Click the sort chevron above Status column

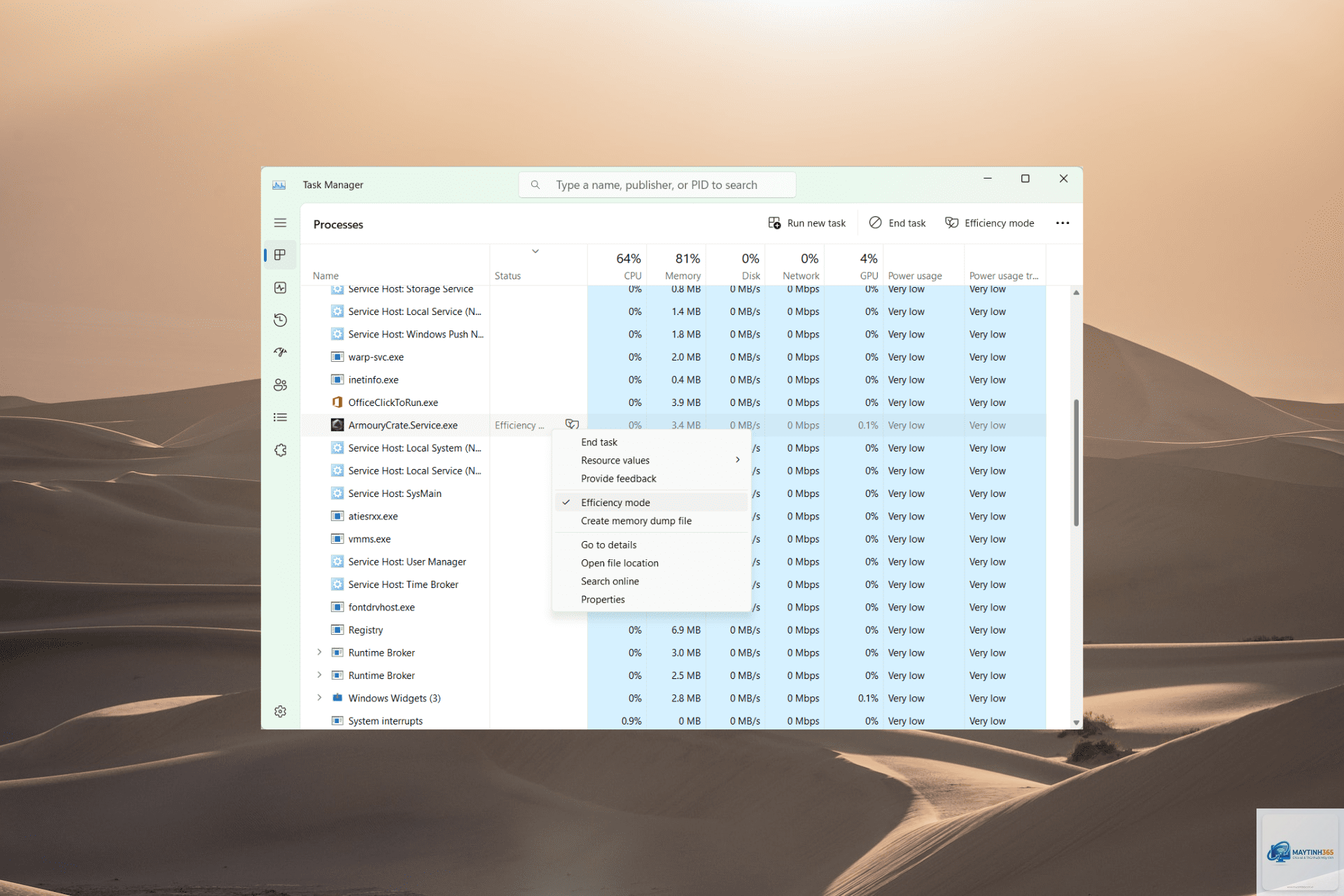pyautogui.click(x=535, y=251)
